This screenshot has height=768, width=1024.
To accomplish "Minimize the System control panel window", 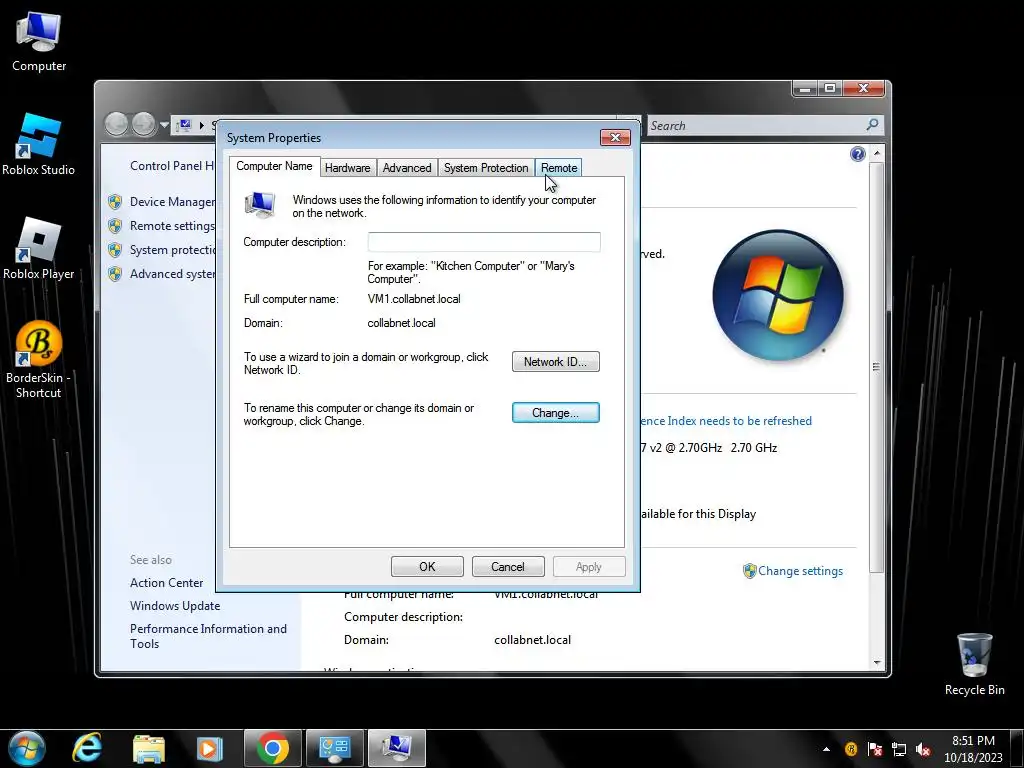I will point(805,88).
